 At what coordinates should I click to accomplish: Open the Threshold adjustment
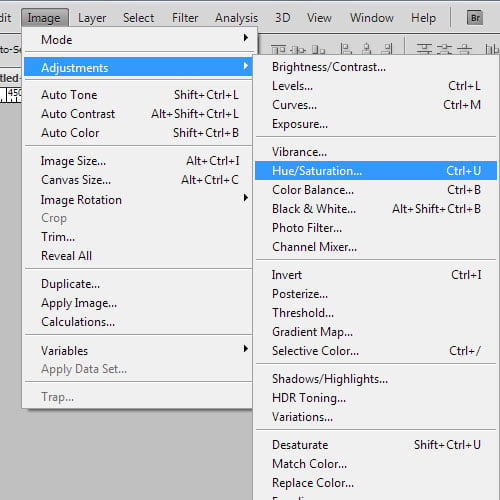coord(376,313)
